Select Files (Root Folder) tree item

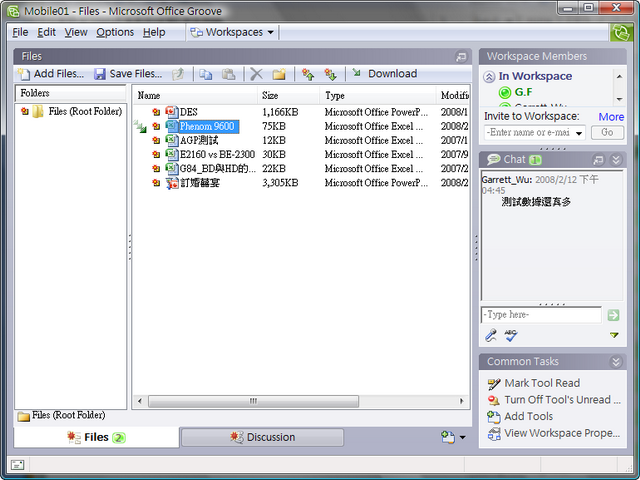coord(85,111)
